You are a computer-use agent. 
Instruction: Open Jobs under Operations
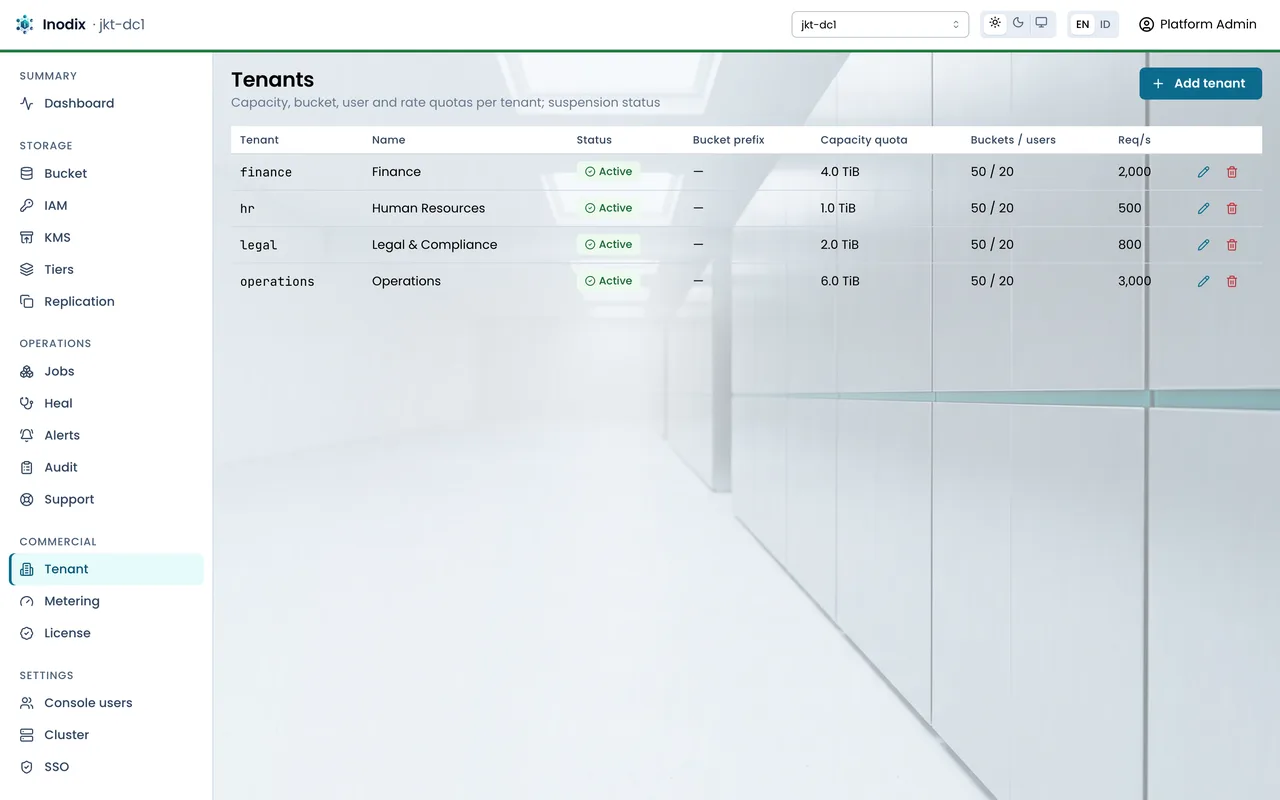(106, 371)
